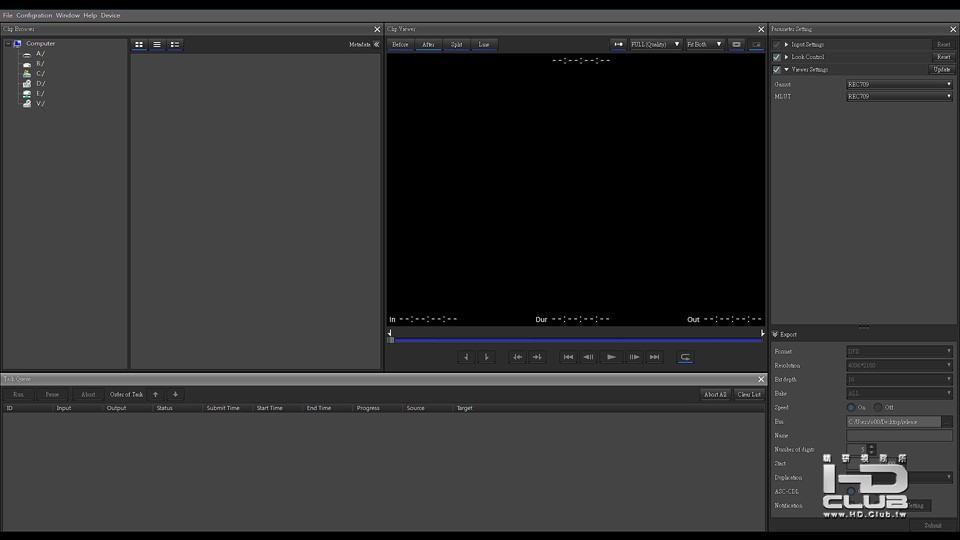Image resolution: width=960 pixels, height=540 pixels.
Task: Move task up in the Task Queue
Action: click(x=156, y=394)
